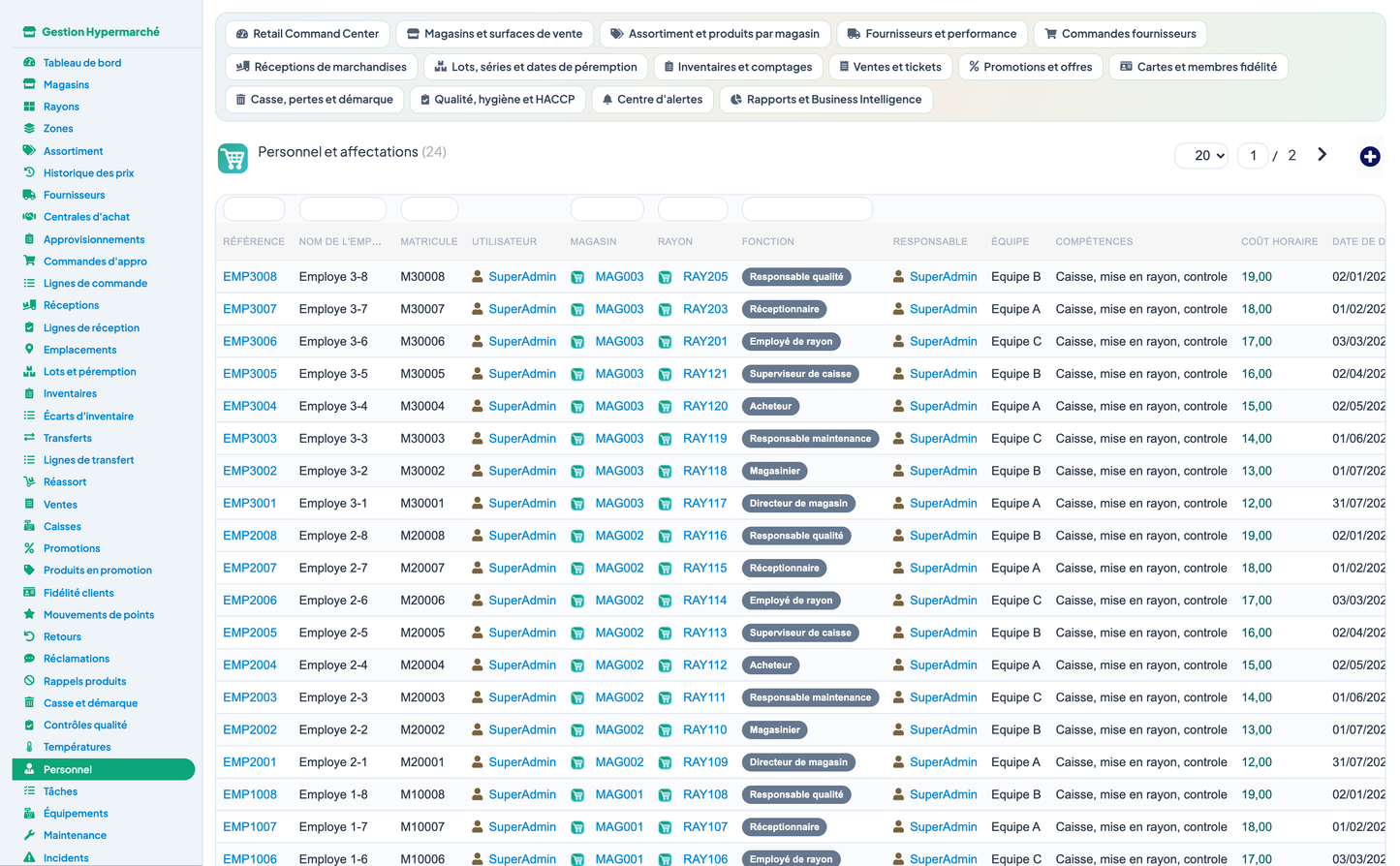Go to next page with the chevron arrow
Viewport: 1400px width, 866px height.
[x=1322, y=155]
